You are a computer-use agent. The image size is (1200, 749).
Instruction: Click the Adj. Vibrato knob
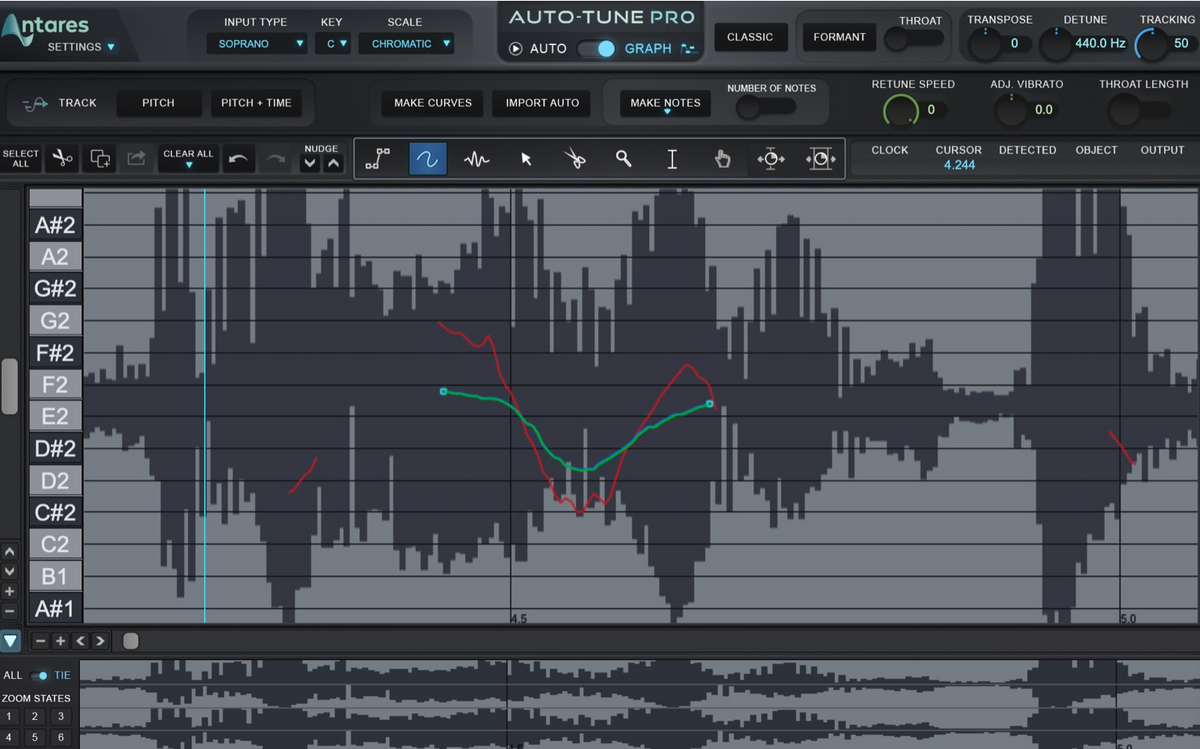point(1011,109)
